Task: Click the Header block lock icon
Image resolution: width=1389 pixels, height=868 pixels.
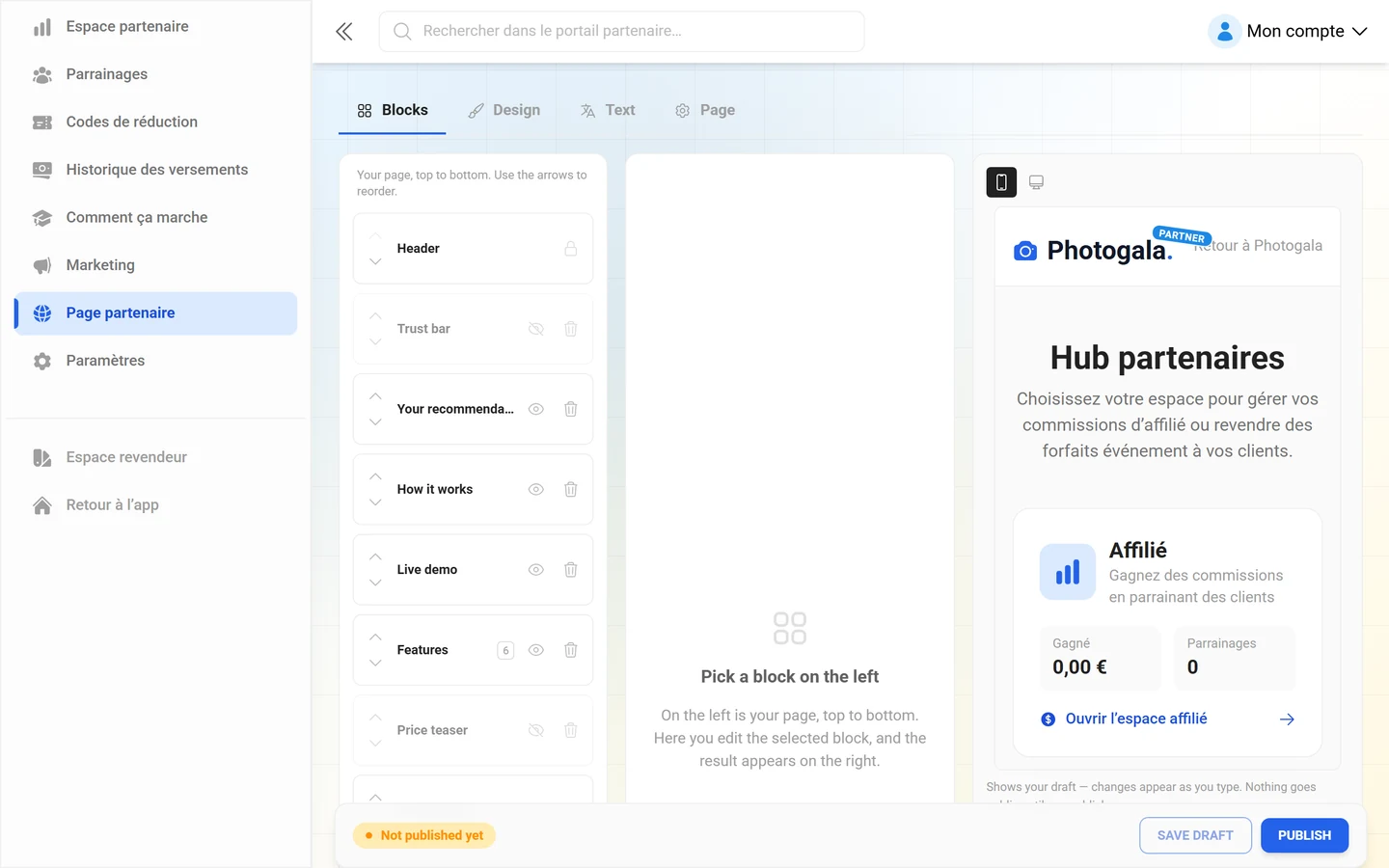Action: 571,249
